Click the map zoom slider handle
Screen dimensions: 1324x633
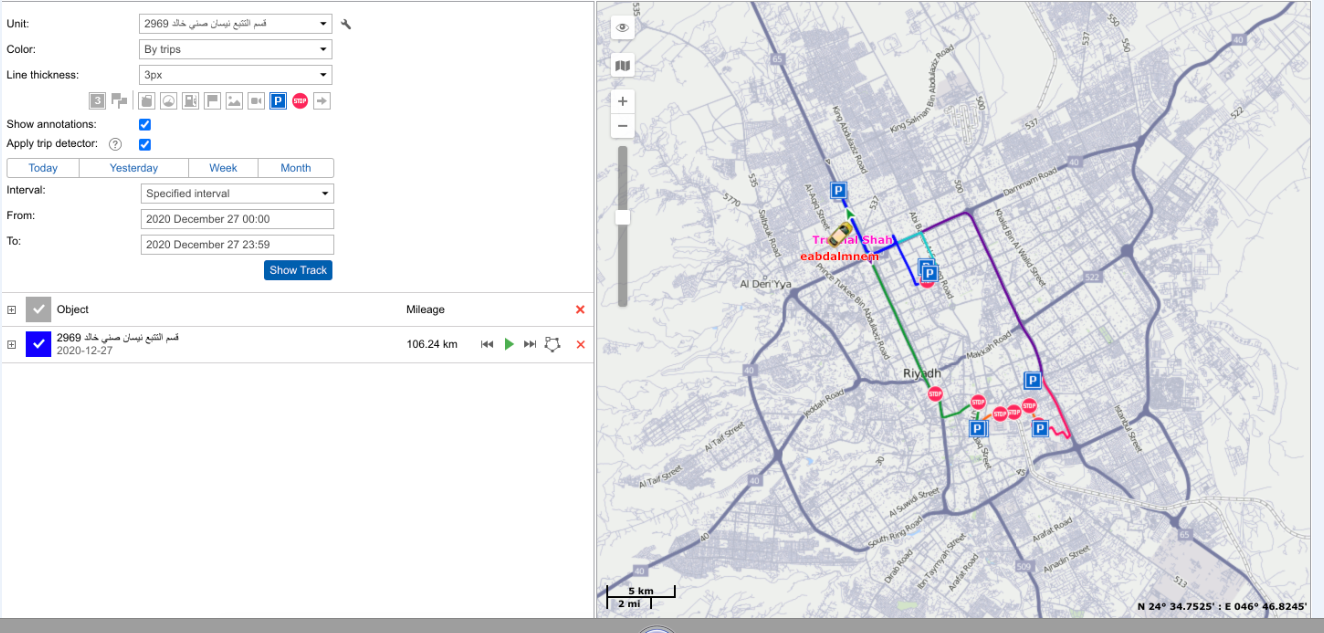pos(622,217)
